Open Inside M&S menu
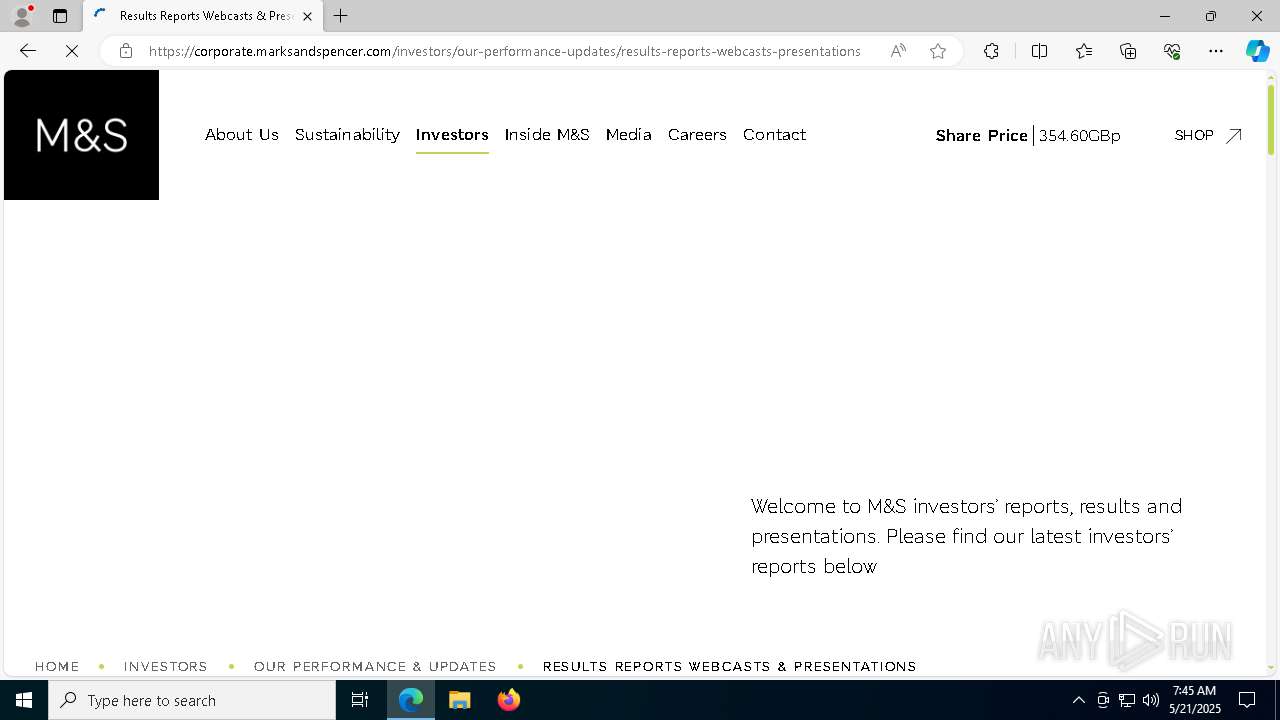The height and width of the screenshot is (720, 1280). point(547,135)
